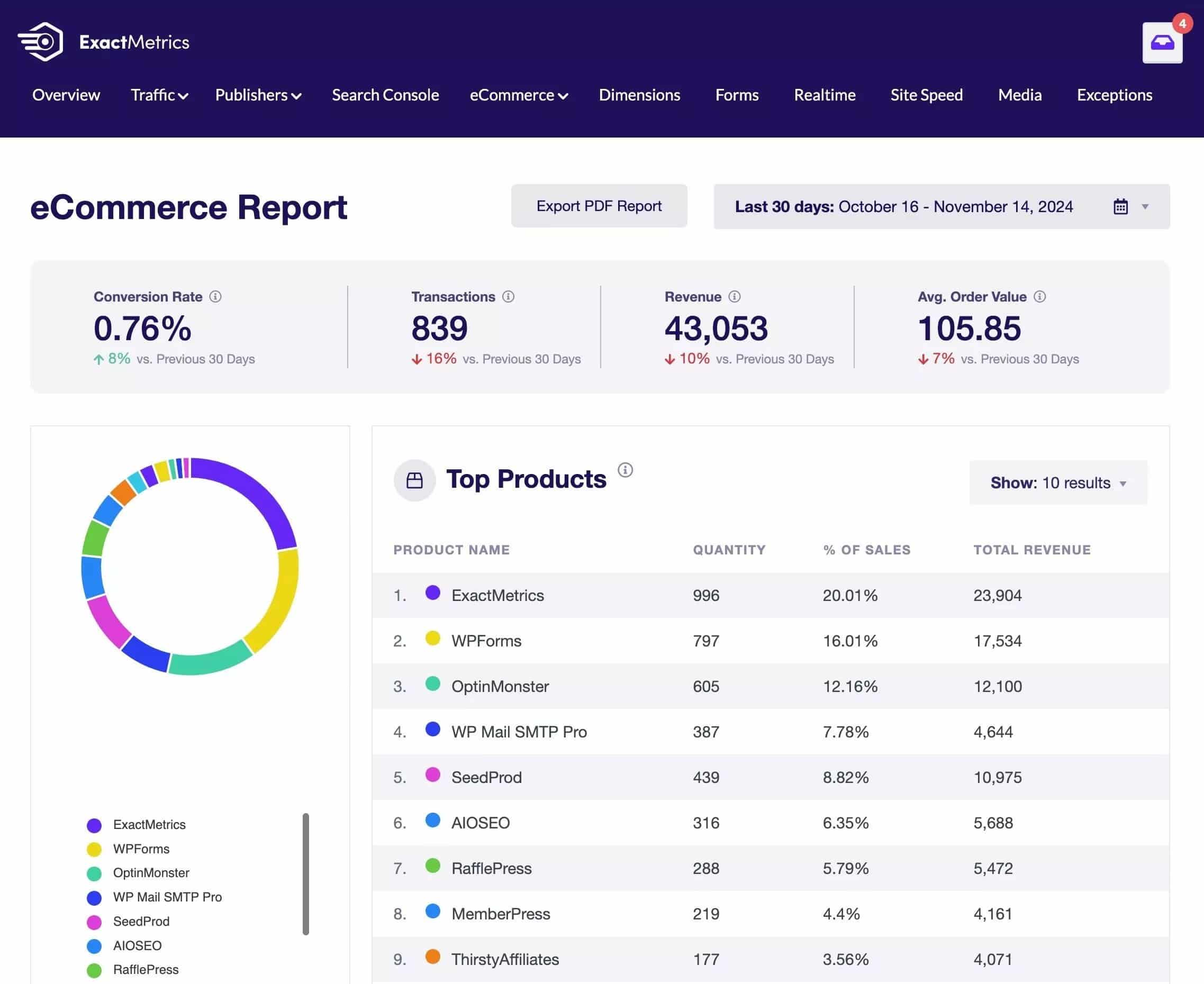Image resolution: width=1204 pixels, height=984 pixels.
Task: Expand the eCommerce menu
Action: [x=519, y=95]
